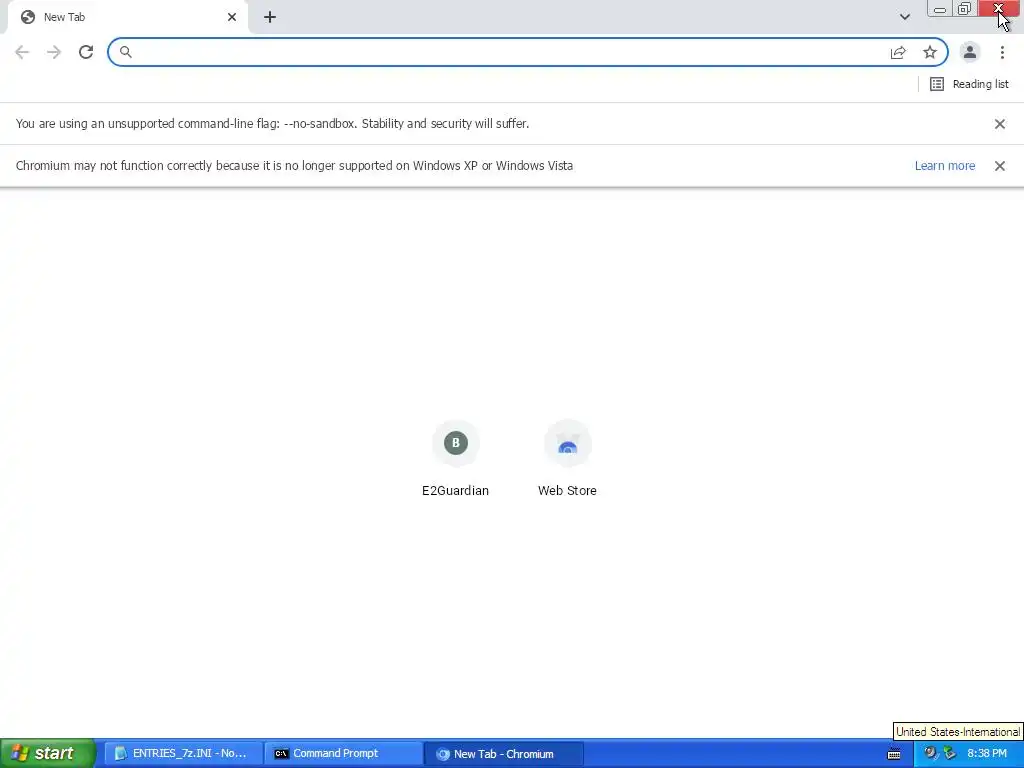Image resolution: width=1024 pixels, height=768 pixels.
Task: Open the share this page icon
Action: point(898,52)
